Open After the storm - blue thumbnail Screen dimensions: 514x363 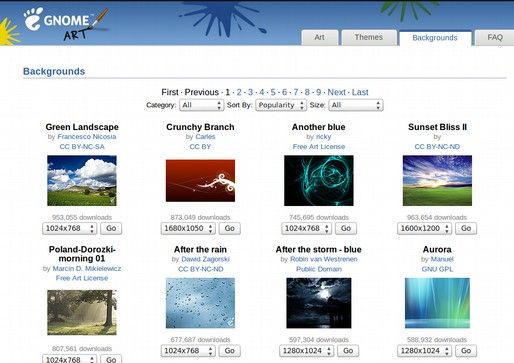pyautogui.click(x=319, y=303)
